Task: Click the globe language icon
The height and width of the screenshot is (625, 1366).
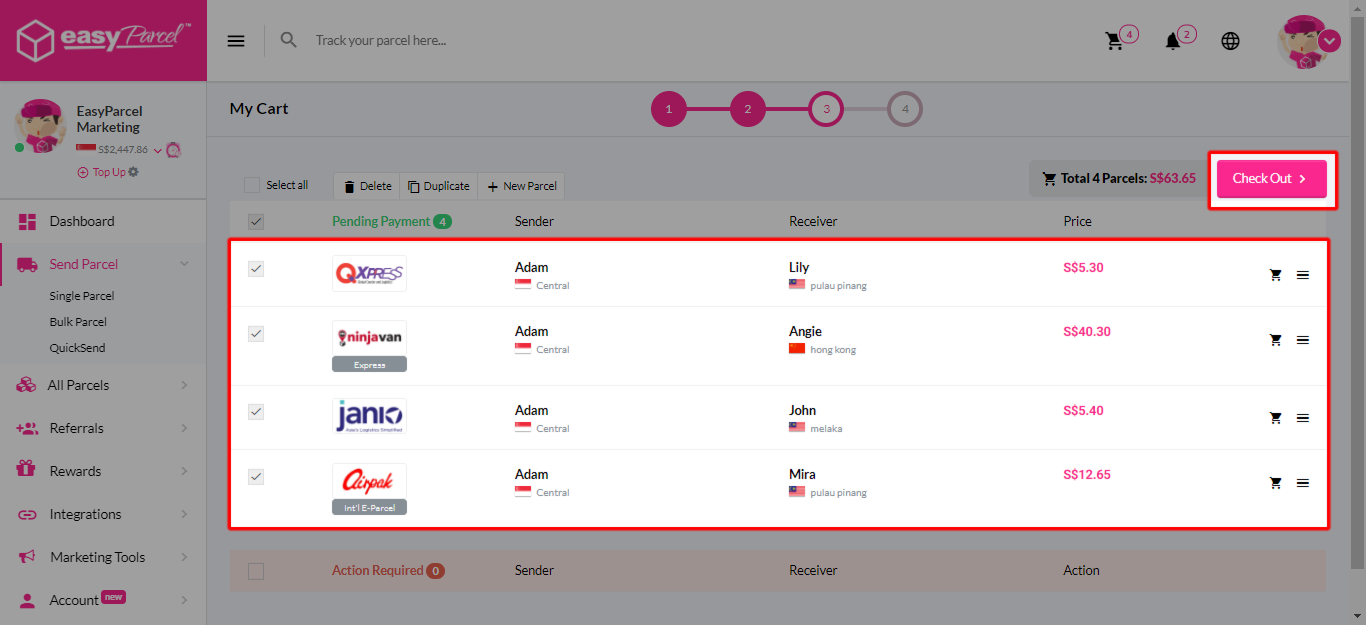Action: 1231,41
